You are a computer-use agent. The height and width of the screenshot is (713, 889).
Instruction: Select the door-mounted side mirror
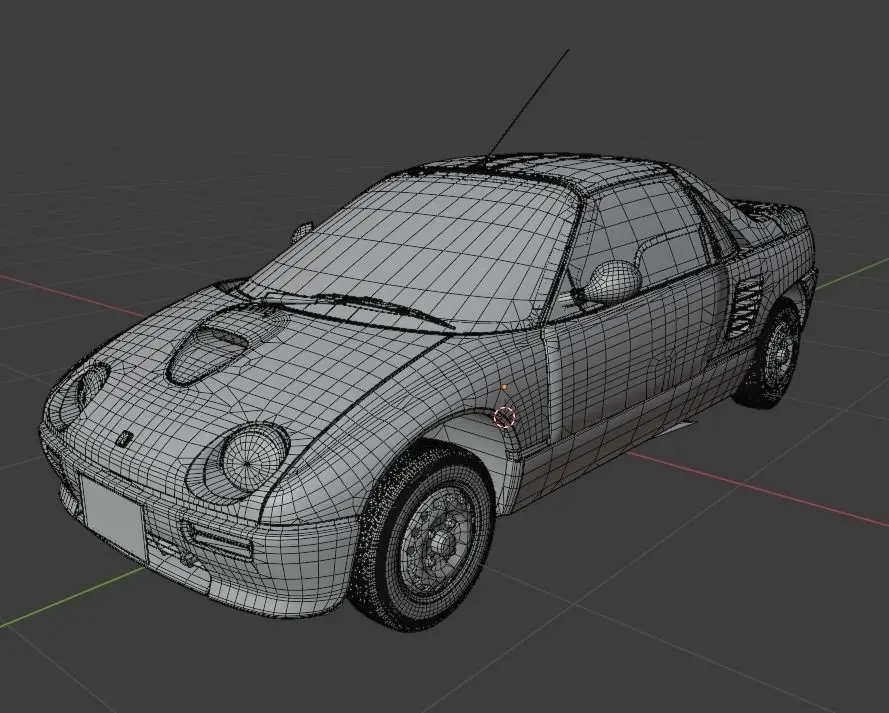point(613,280)
